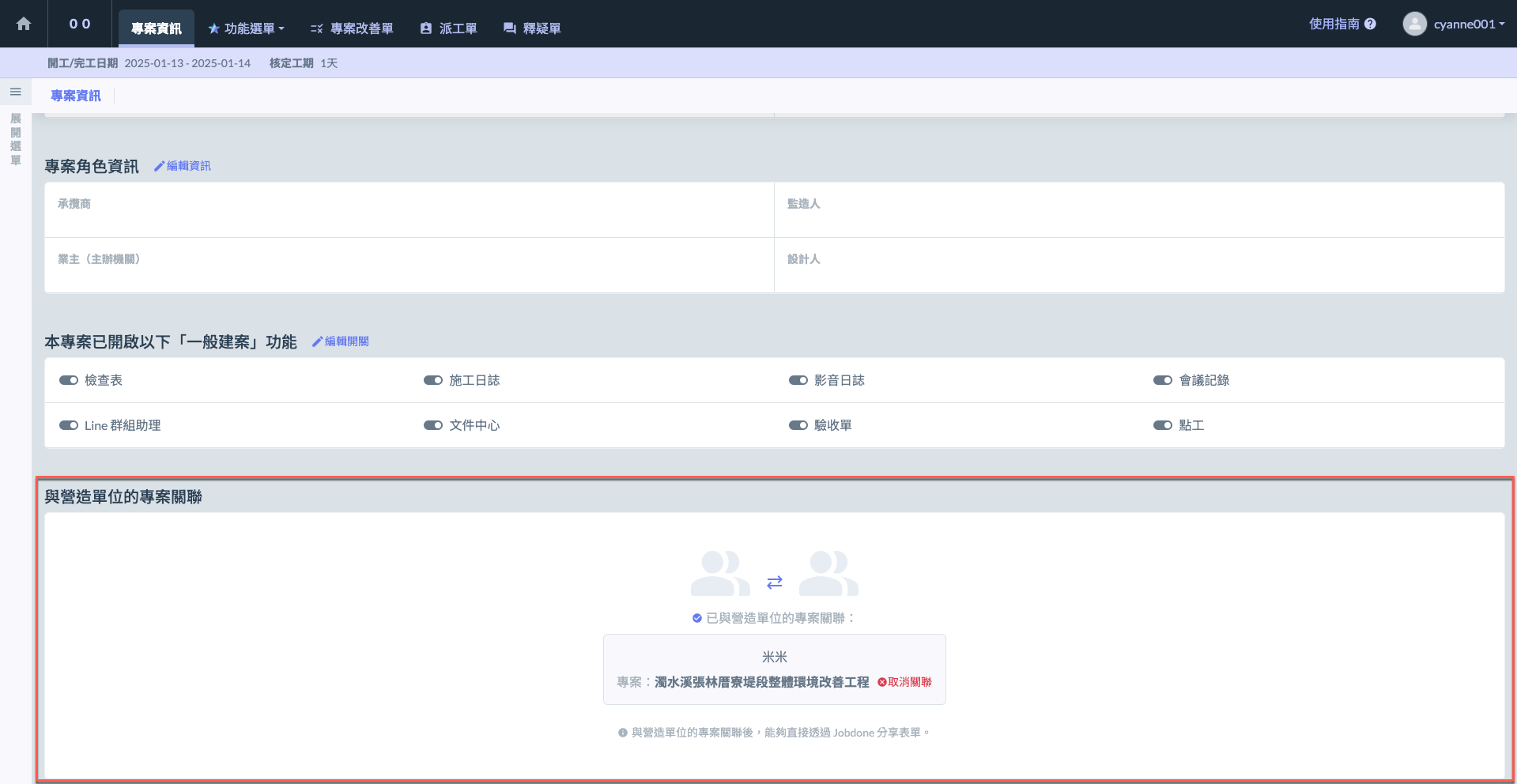This screenshot has height=784, width=1517.
Task: Click the pencil icon beside 編輯資訊
Action: pyautogui.click(x=159, y=166)
